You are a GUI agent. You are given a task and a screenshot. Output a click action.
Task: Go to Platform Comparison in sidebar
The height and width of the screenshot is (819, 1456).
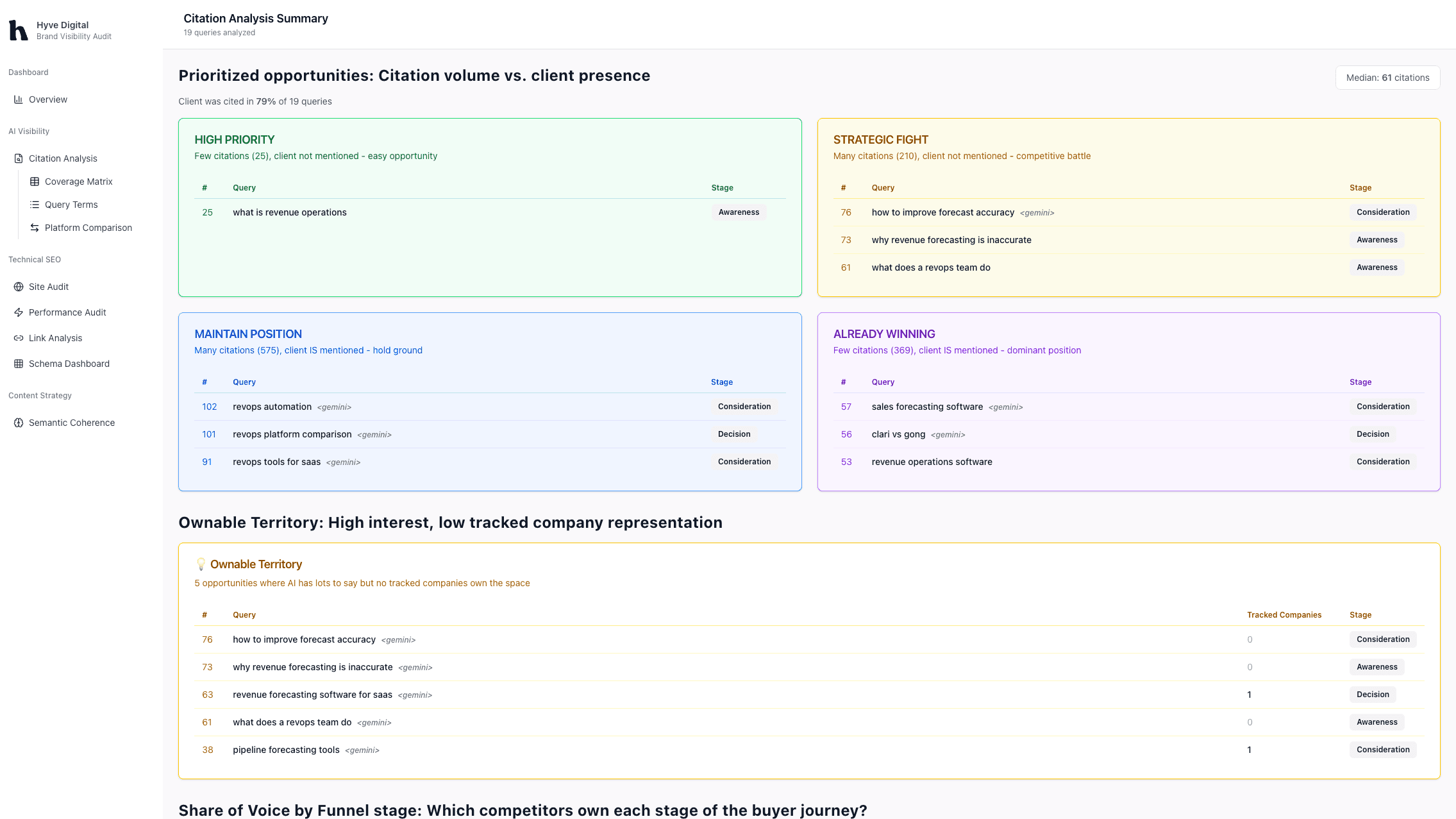tap(88, 228)
